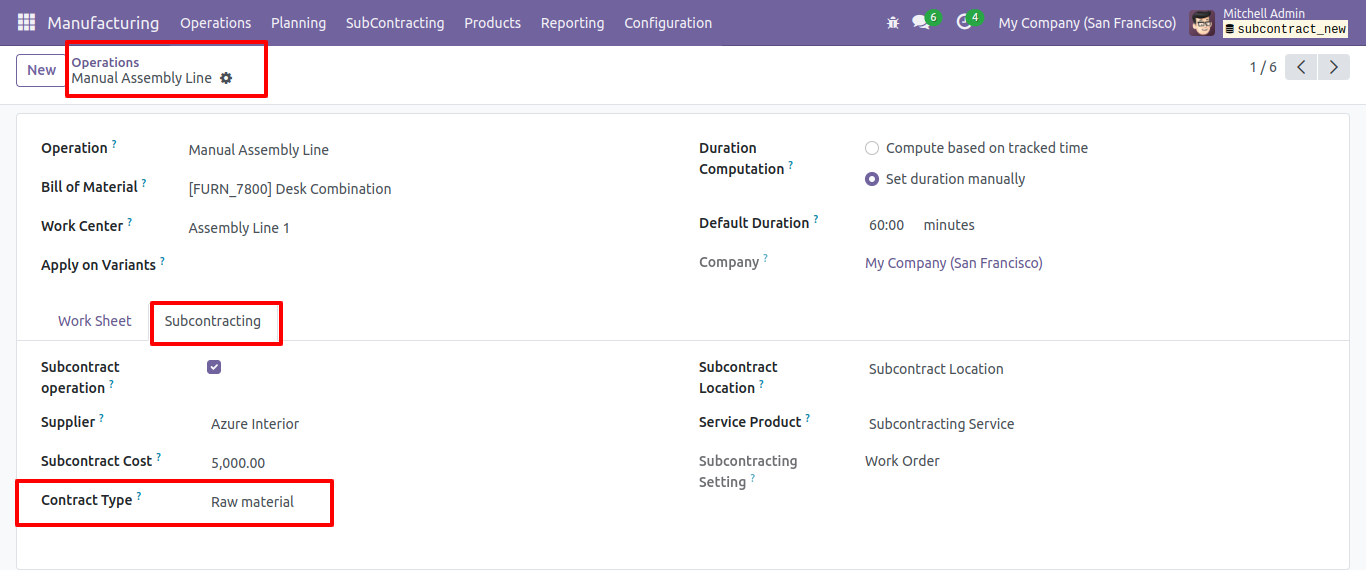Screen dimensions: 1366x570
Task: Click the New button
Action: [41, 70]
